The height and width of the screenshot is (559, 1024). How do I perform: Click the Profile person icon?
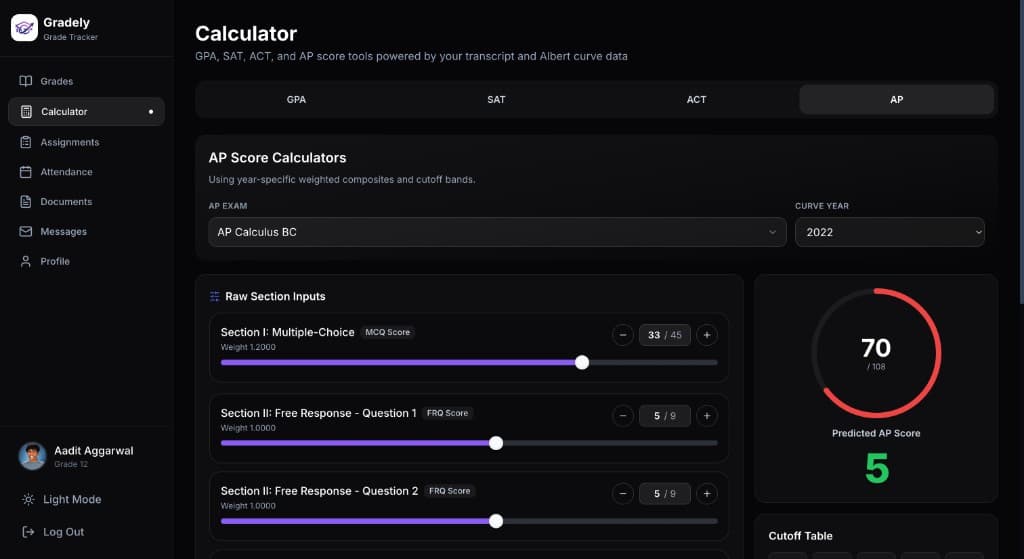click(x=25, y=261)
